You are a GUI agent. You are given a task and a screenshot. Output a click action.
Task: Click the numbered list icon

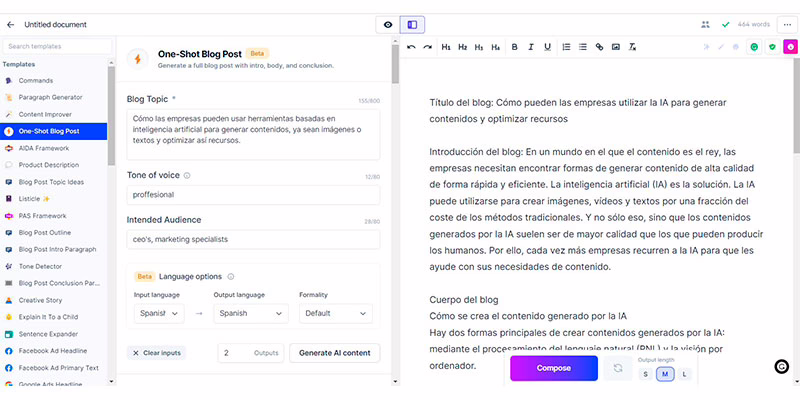coord(565,46)
